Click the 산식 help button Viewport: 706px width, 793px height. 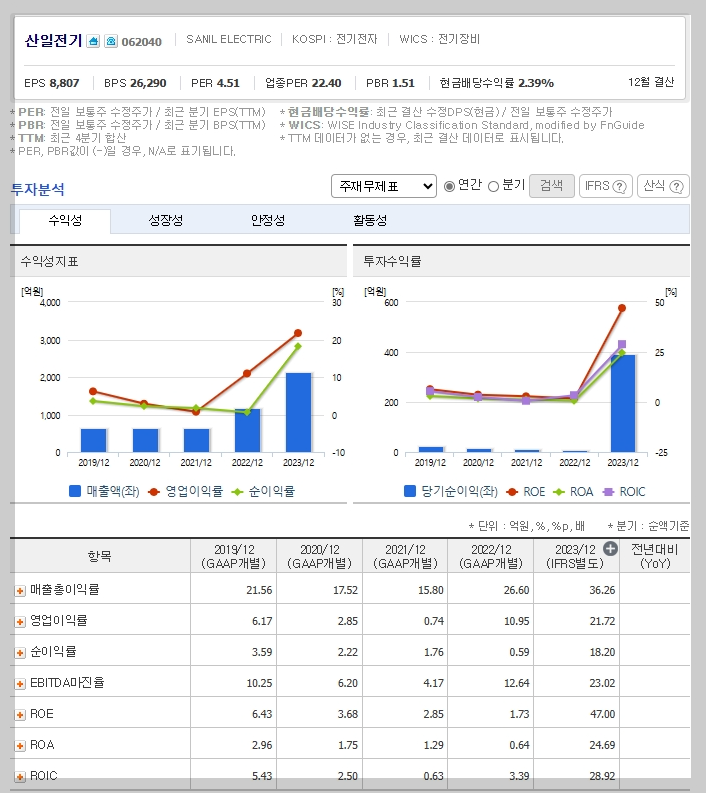[x=663, y=186]
